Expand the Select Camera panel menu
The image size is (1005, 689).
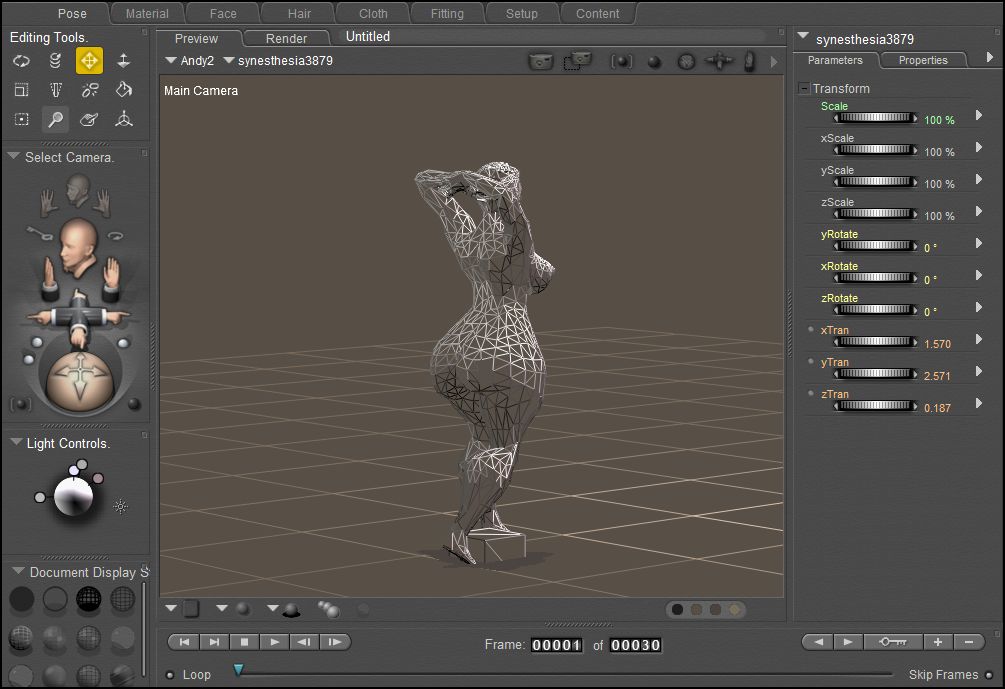point(13,156)
